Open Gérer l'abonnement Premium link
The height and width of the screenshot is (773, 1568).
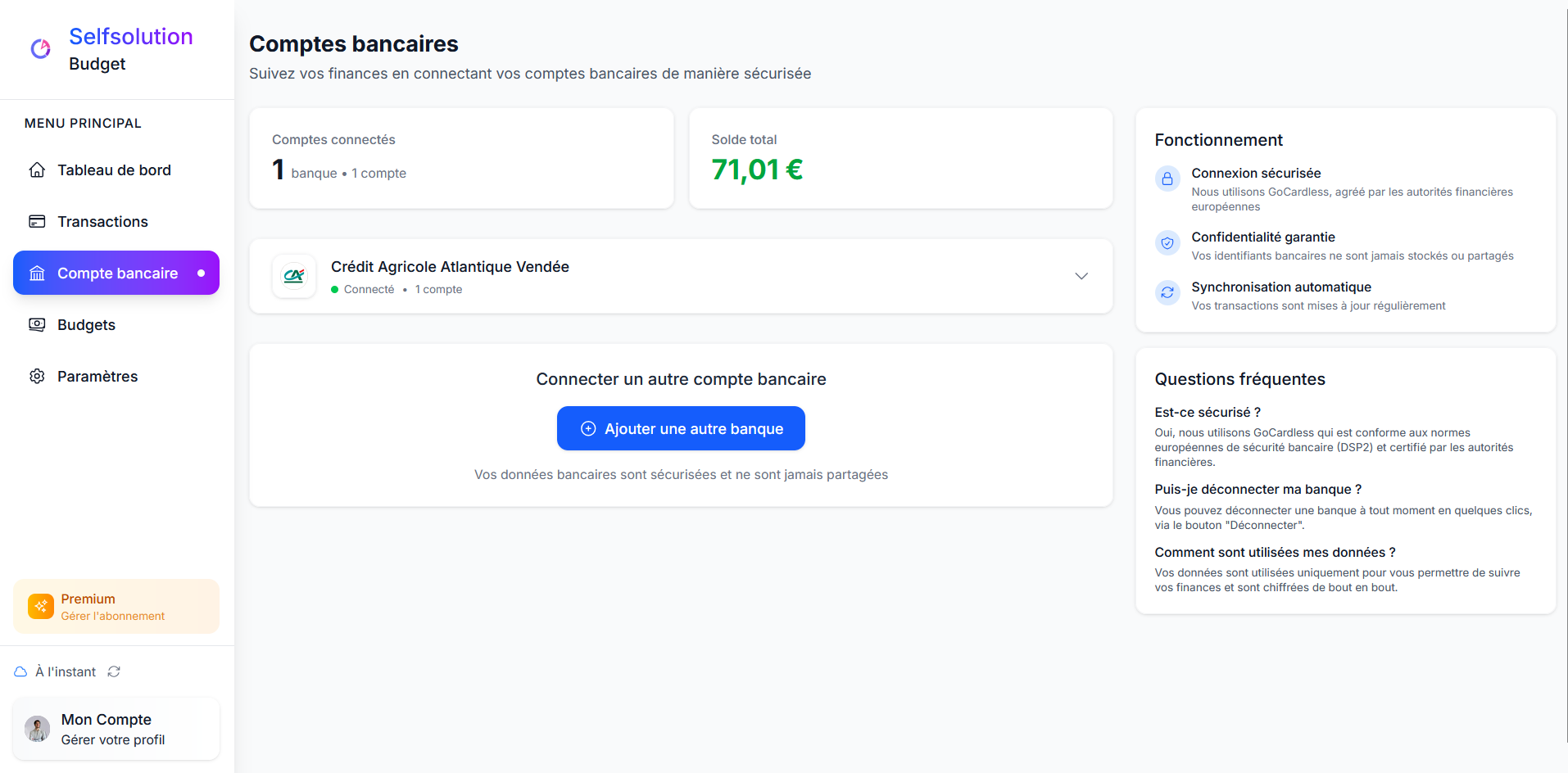click(x=113, y=617)
